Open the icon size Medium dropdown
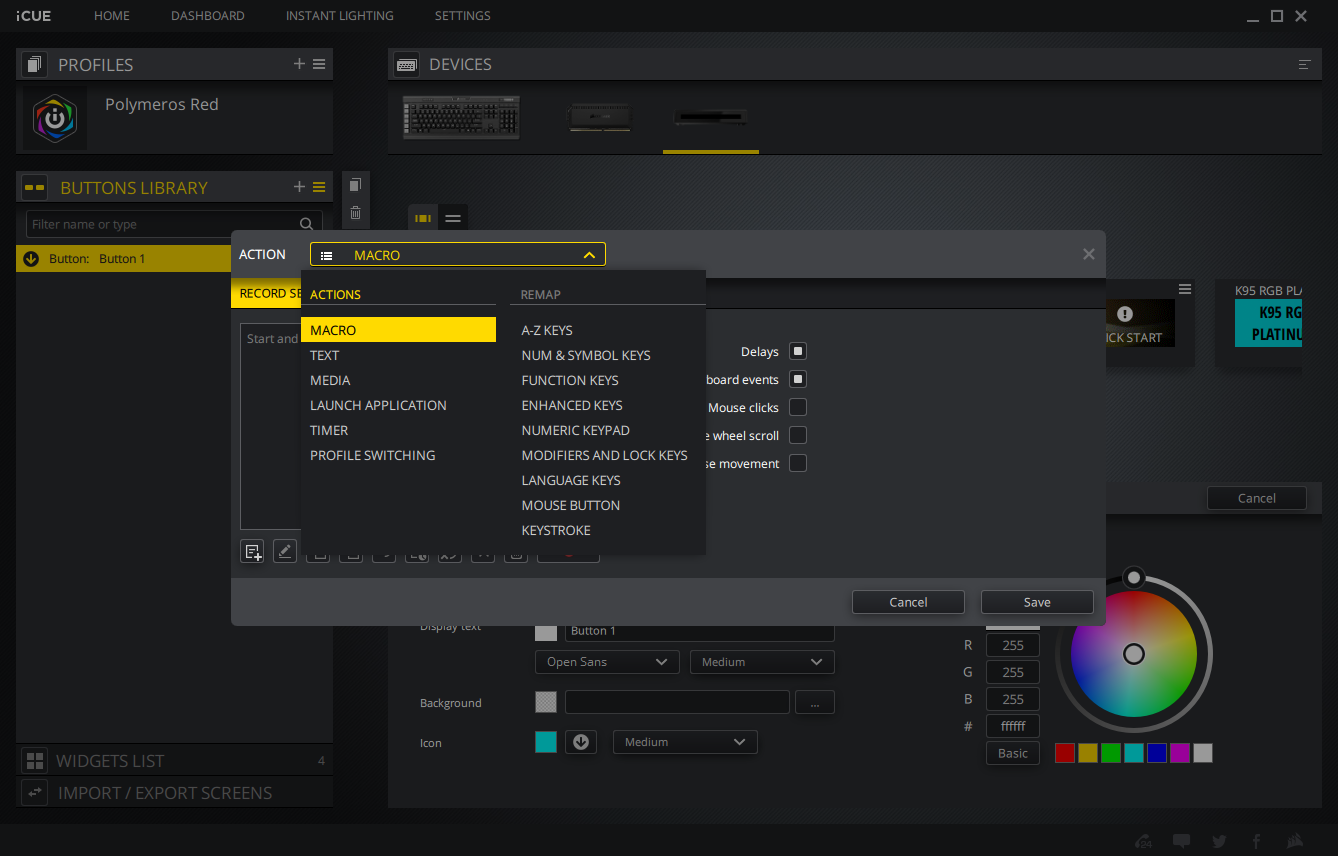Screen dimensions: 1338x856 (685, 742)
